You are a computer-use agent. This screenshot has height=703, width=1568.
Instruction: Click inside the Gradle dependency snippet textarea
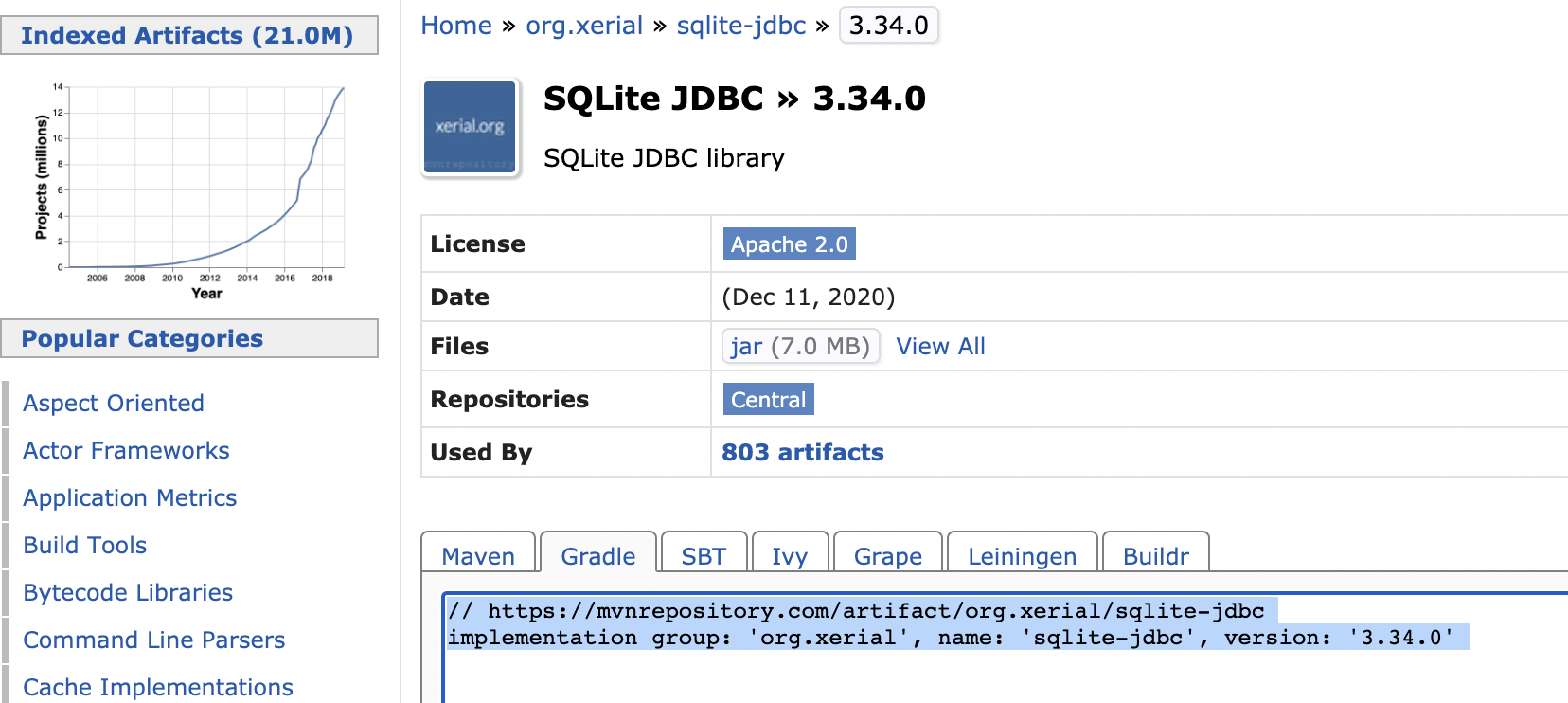click(x=1005, y=648)
